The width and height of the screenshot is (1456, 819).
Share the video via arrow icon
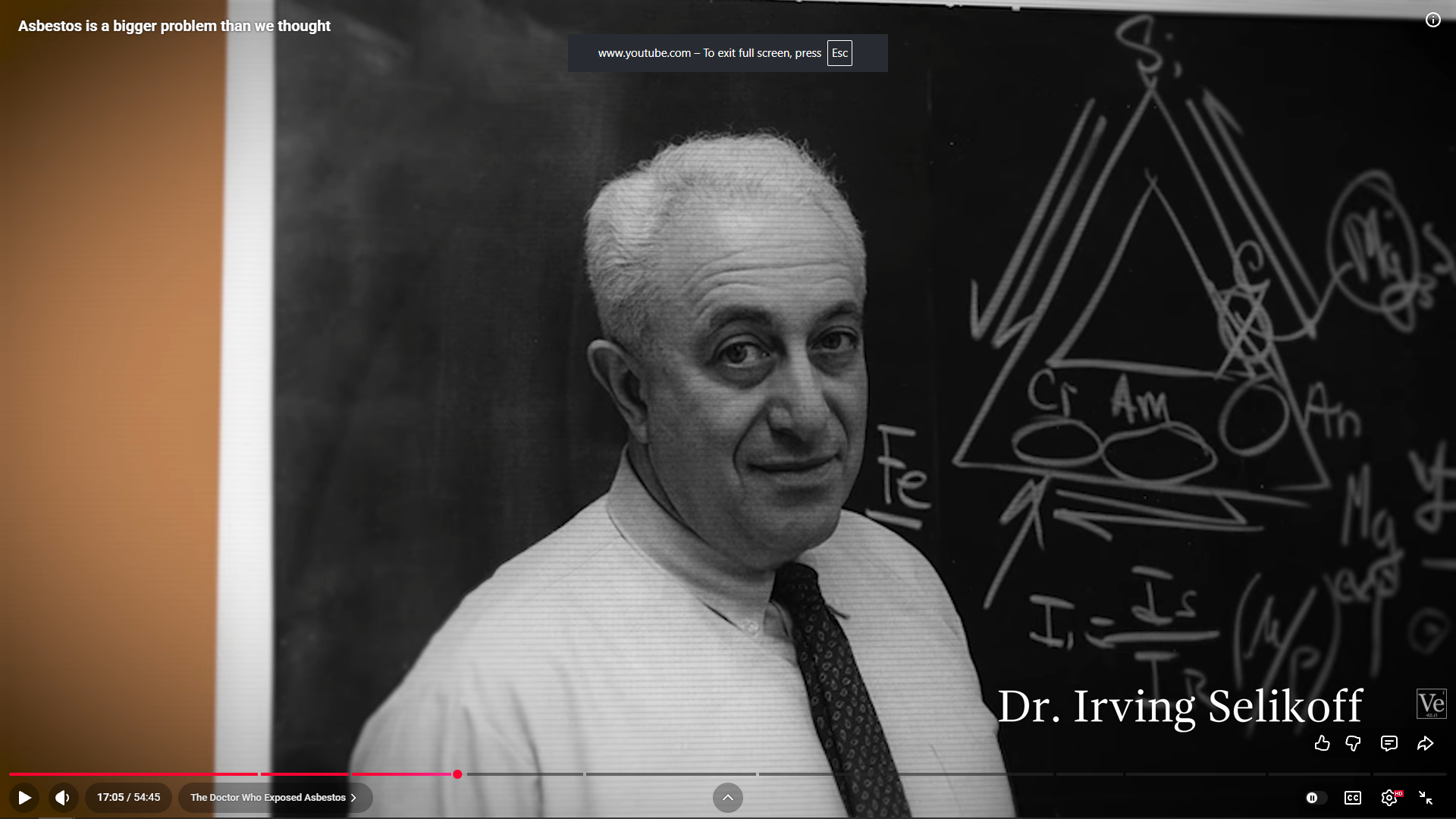tap(1425, 743)
